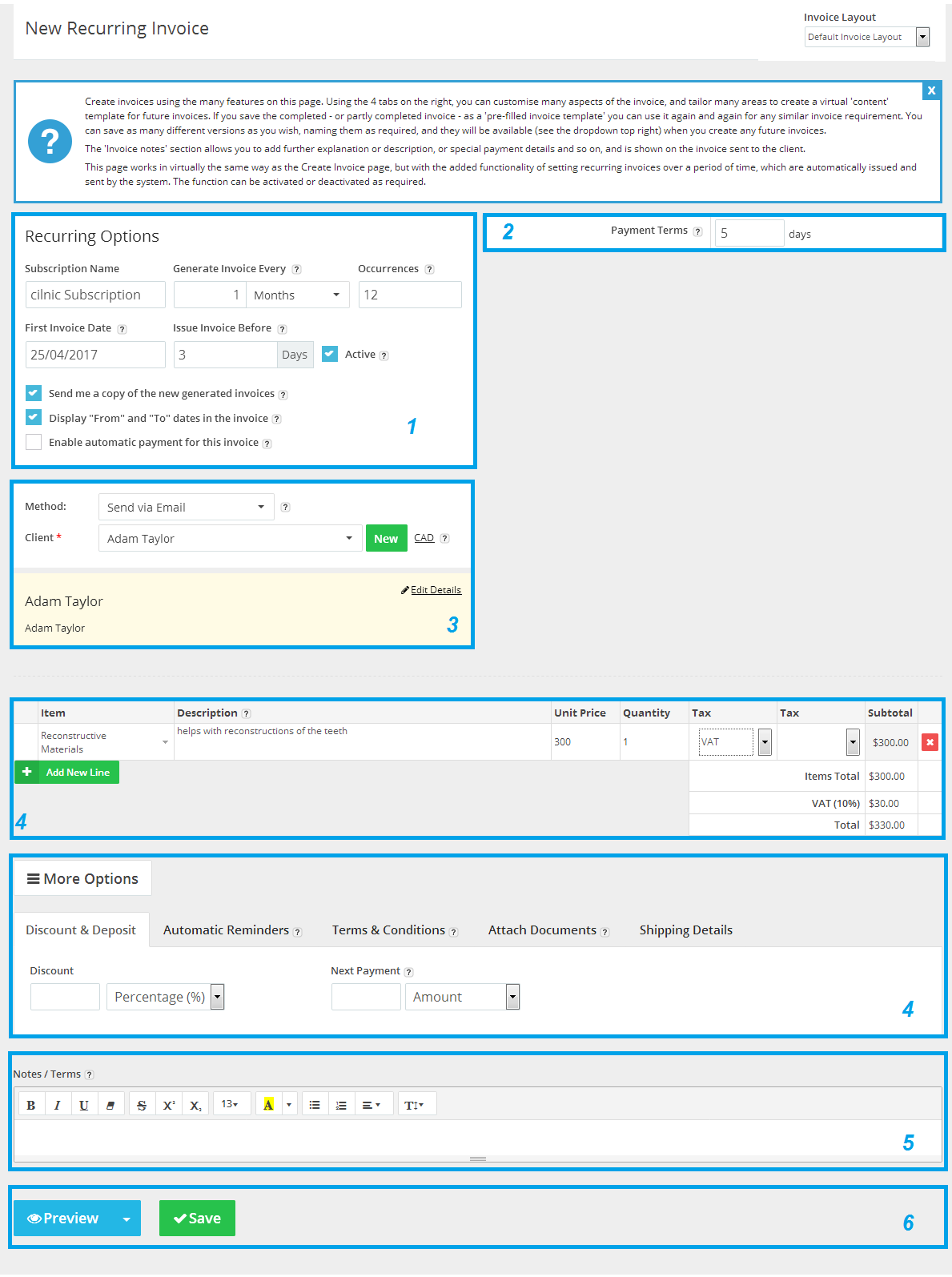Click the First Invoice Date field

tap(95, 355)
